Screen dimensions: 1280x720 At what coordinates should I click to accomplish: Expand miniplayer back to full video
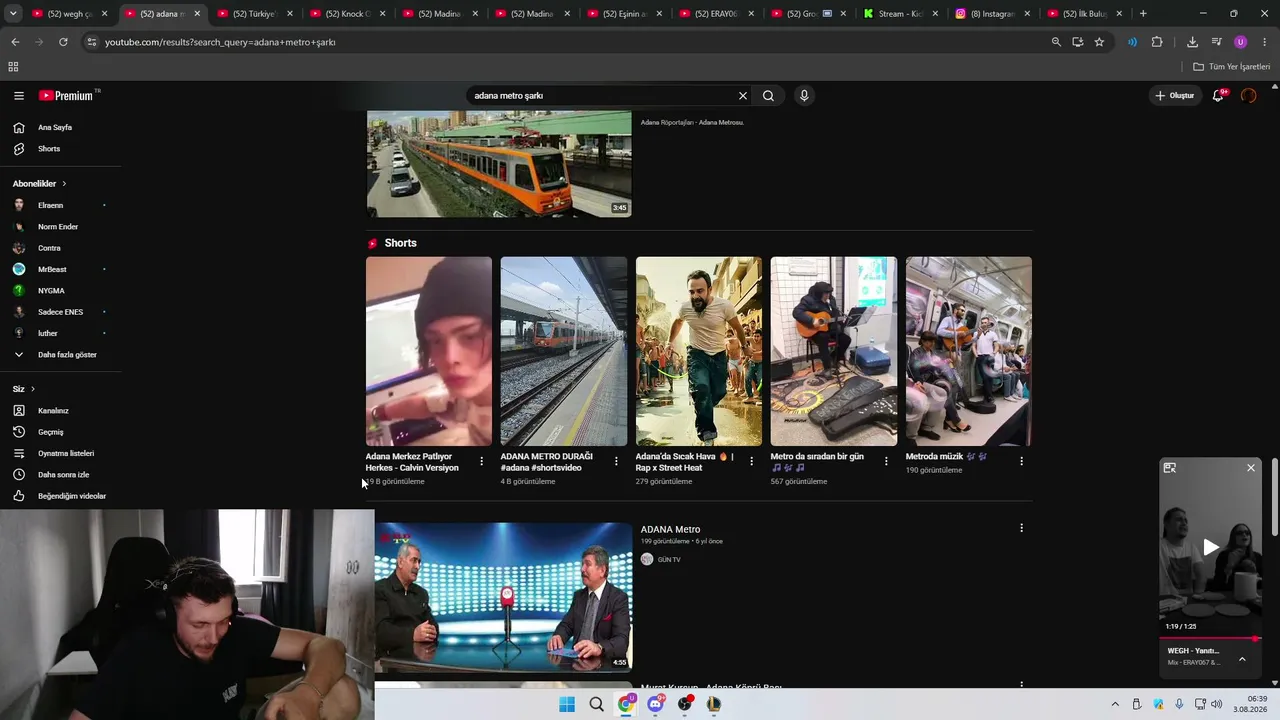click(1170, 468)
